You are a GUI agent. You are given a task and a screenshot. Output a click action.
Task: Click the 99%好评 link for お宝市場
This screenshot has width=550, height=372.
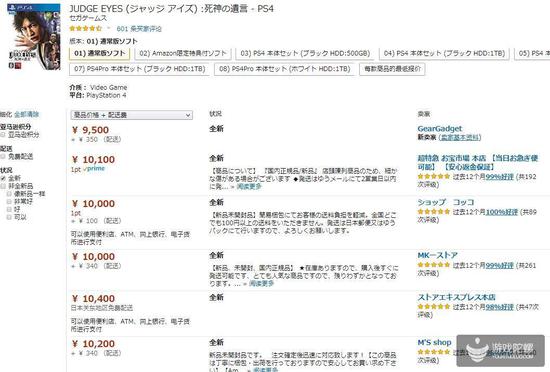coord(499,177)
